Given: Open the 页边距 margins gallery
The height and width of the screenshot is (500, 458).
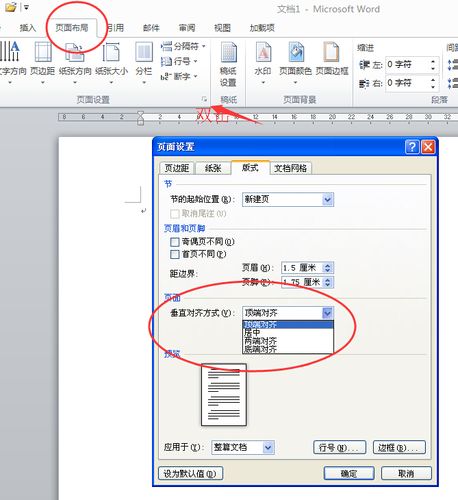Looking at the screenshot, I should pyautogui.click(x=43, y=62).
